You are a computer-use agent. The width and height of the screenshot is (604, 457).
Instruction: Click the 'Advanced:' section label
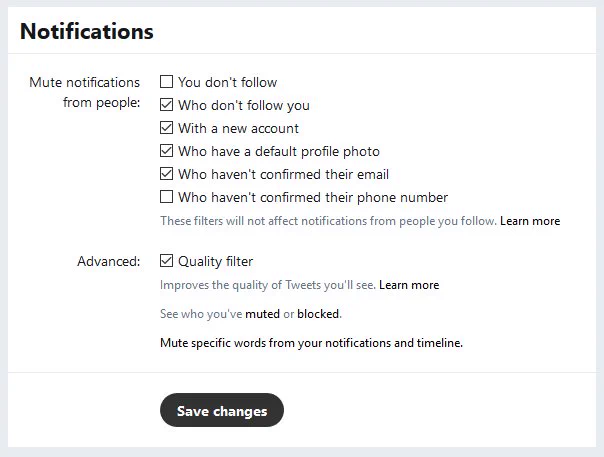pos(109,261)
